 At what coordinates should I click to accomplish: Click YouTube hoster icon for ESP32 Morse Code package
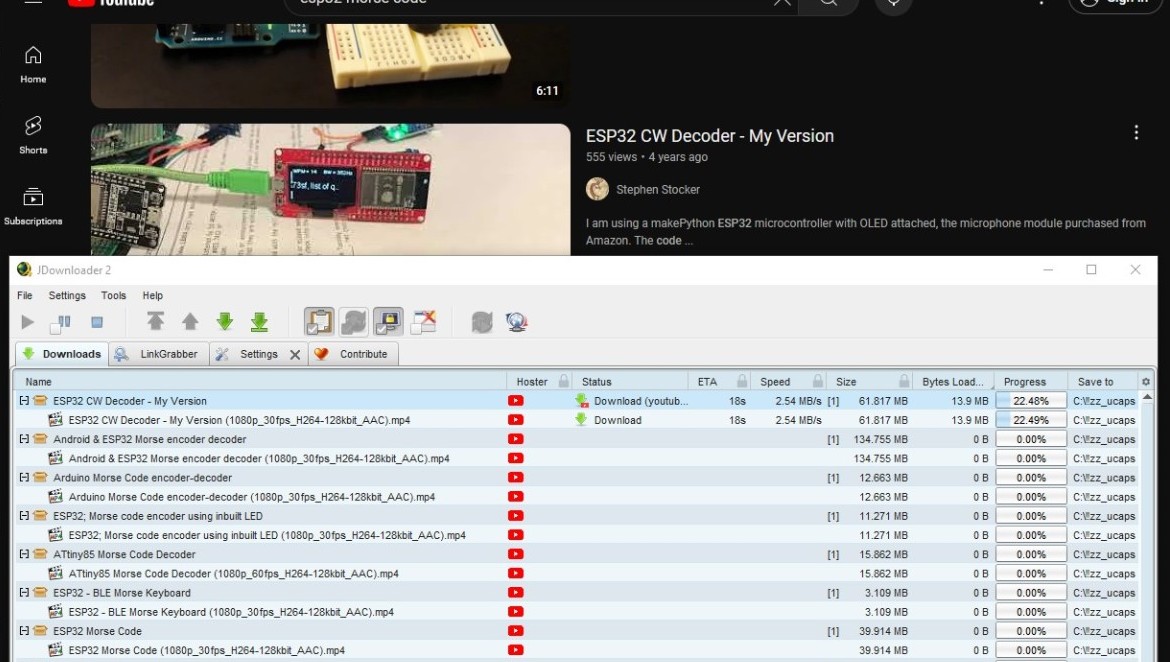click(515, 631)
